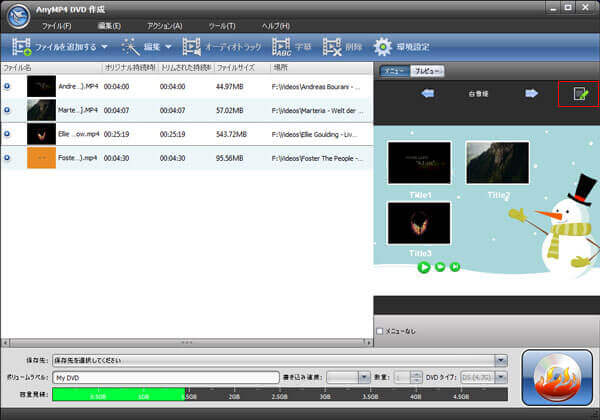Go to next menu template with right arrow
The width and height of the screenshot is (600, 420).
click(x=532, y=94)
